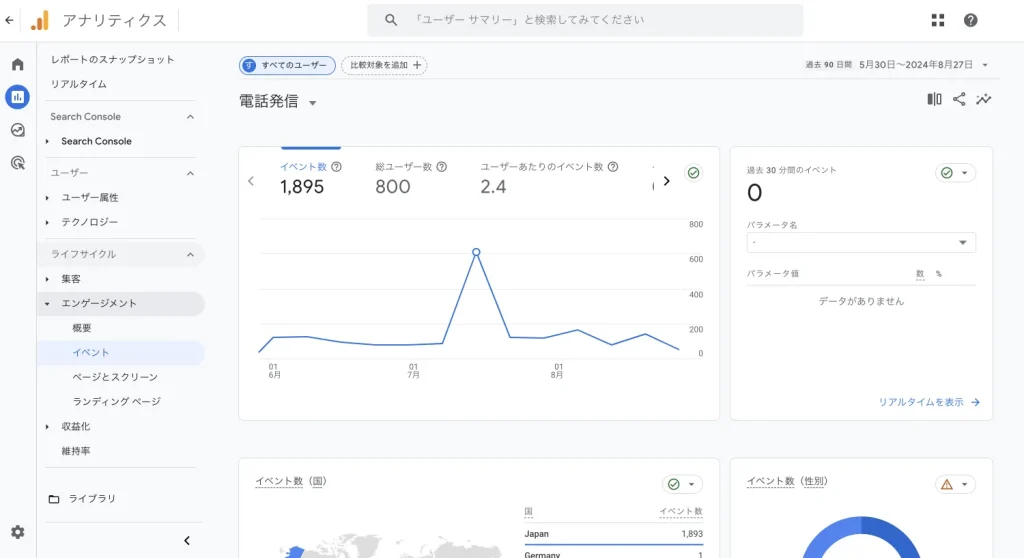Go to Home in left rail
Image resolution: width=1024 pixels, height=558 pixels.
[x=18, y=64]
